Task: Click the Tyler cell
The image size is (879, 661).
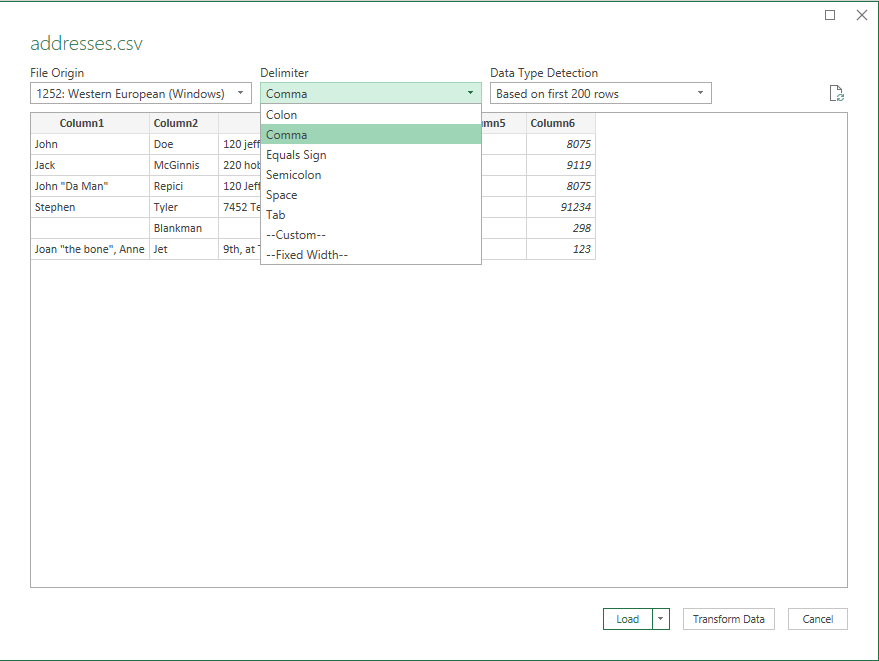Action: coord(184,207)
